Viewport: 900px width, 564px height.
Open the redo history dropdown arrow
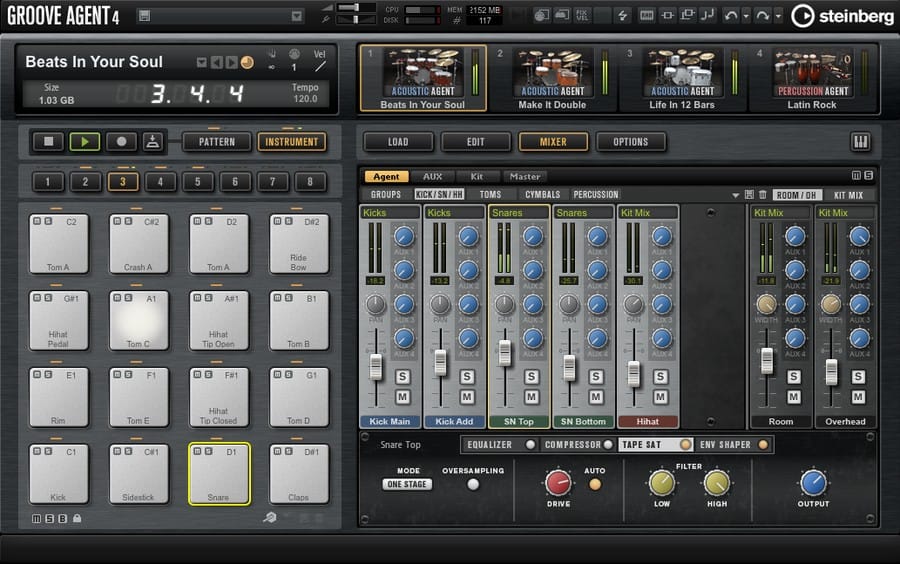point(778,16)
